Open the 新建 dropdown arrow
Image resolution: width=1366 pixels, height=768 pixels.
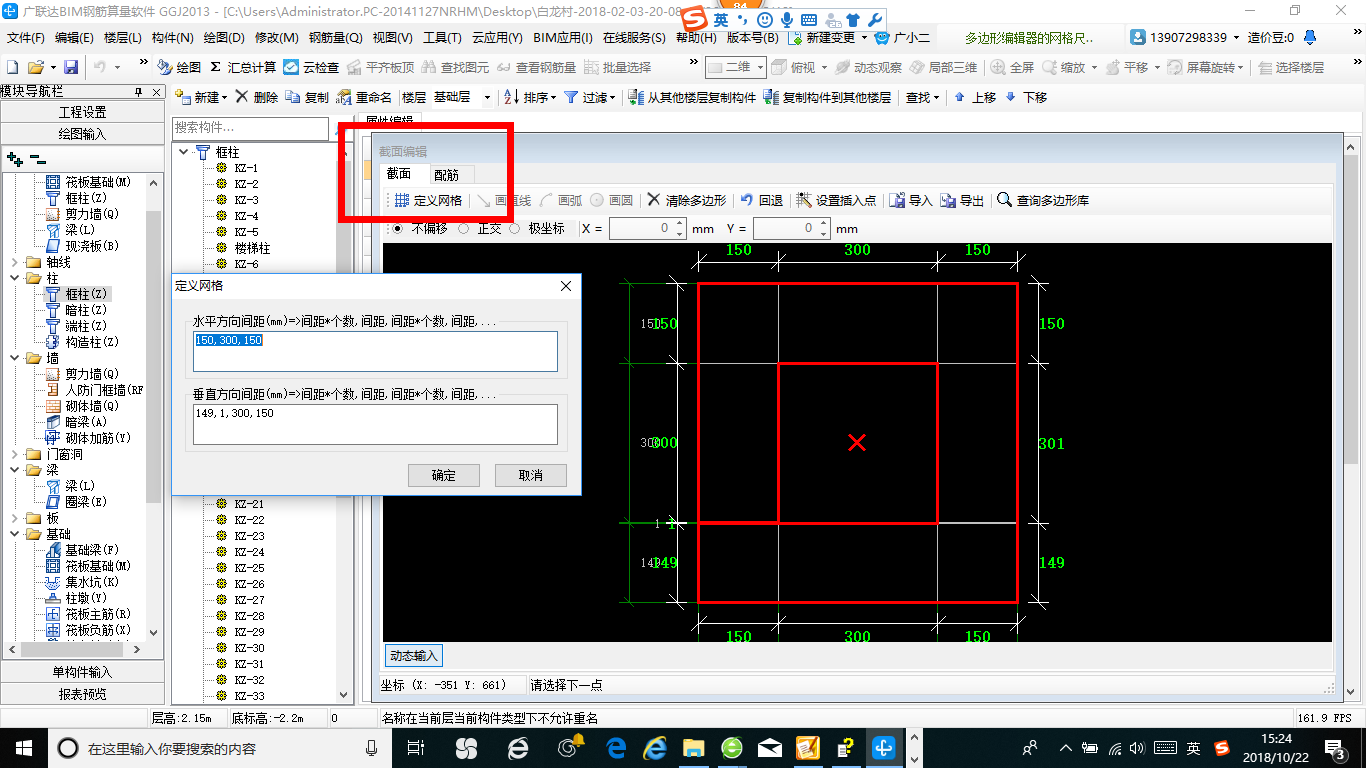(224, 98)
